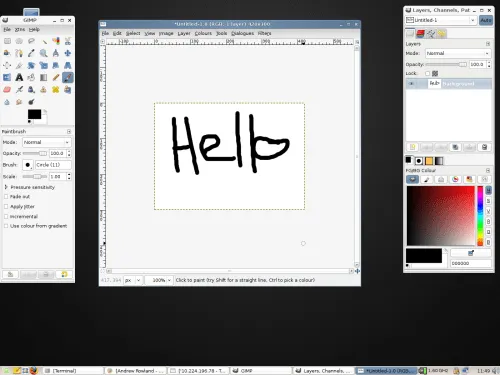Viewport: 500px width, 375px height.
Task: Open the Colours menu
Action: 203,33
